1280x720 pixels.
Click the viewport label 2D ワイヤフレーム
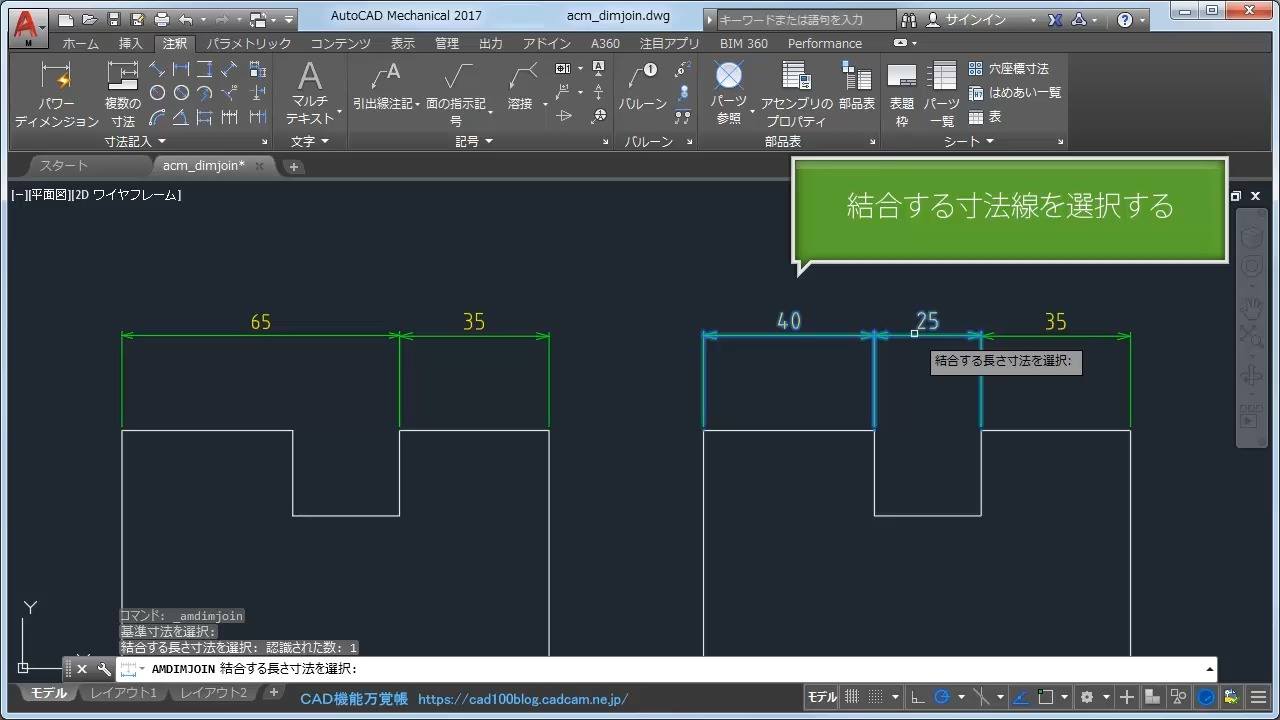pos(126,195)
